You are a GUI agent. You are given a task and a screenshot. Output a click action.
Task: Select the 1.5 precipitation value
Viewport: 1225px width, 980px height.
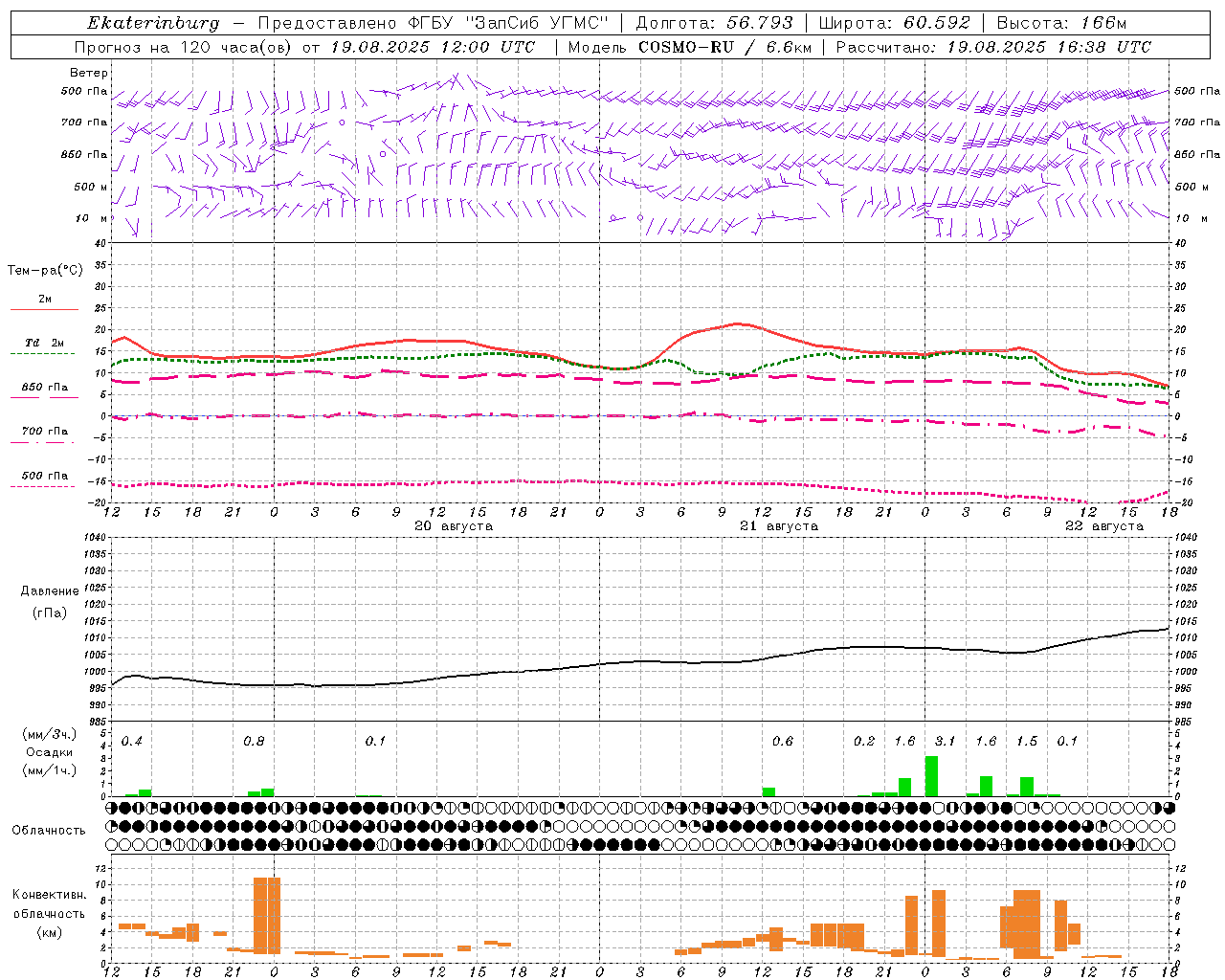click(x=1027, y=742)
